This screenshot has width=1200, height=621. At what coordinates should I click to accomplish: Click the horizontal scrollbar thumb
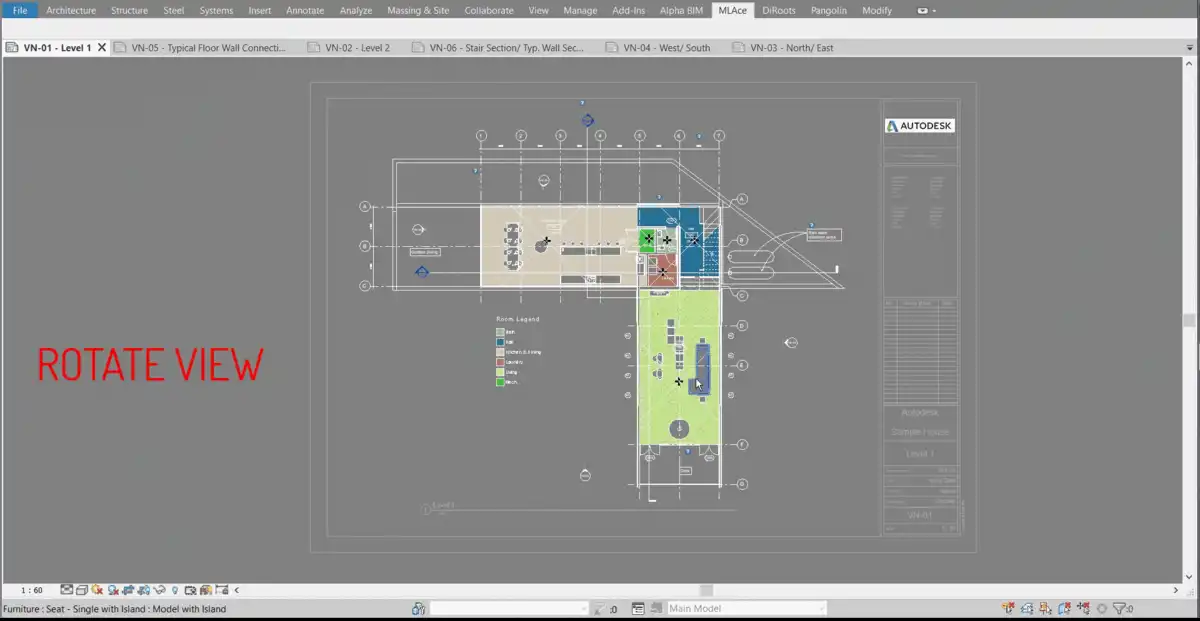[x=706, y=590]
